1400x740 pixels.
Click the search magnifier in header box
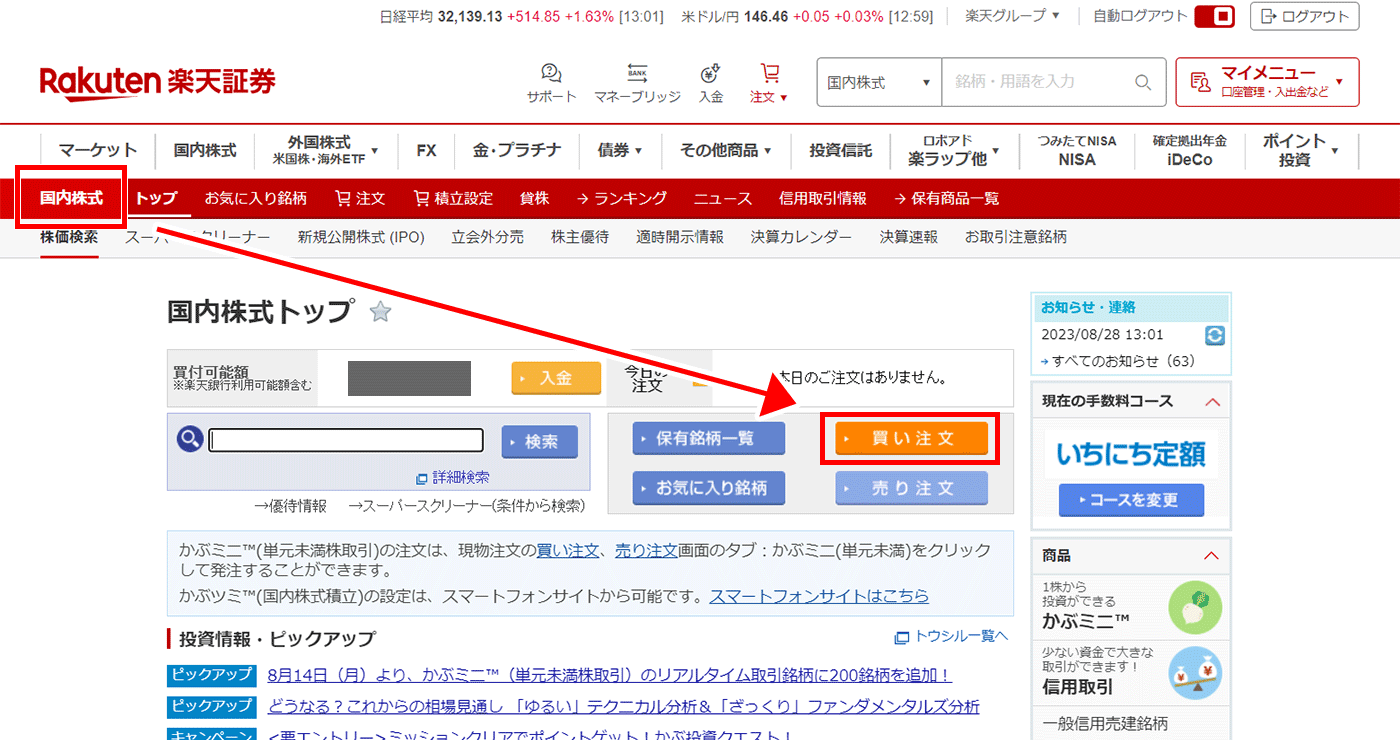coord(1143,82)
